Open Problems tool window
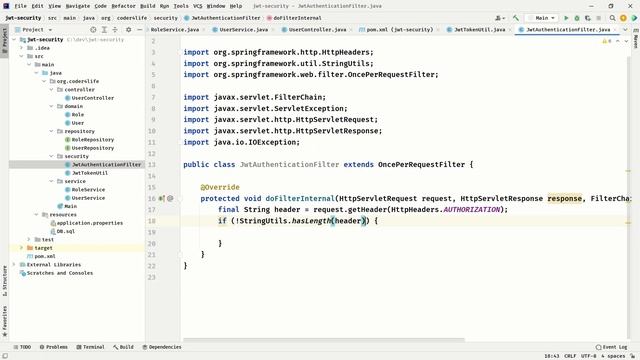Screen dimensions: 640x360 point(53,347)
